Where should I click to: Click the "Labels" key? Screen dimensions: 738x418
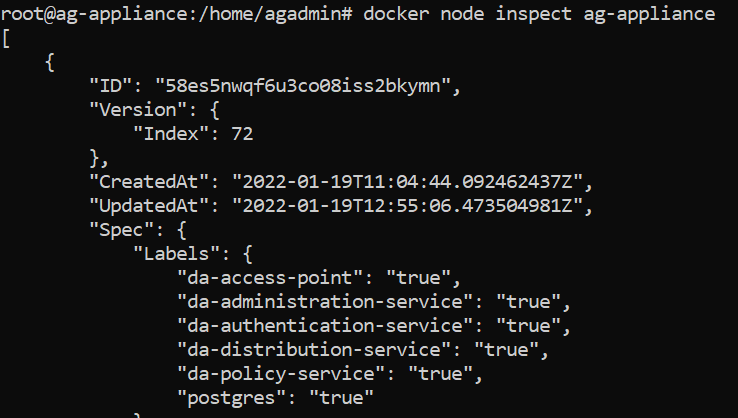[170, 254]
